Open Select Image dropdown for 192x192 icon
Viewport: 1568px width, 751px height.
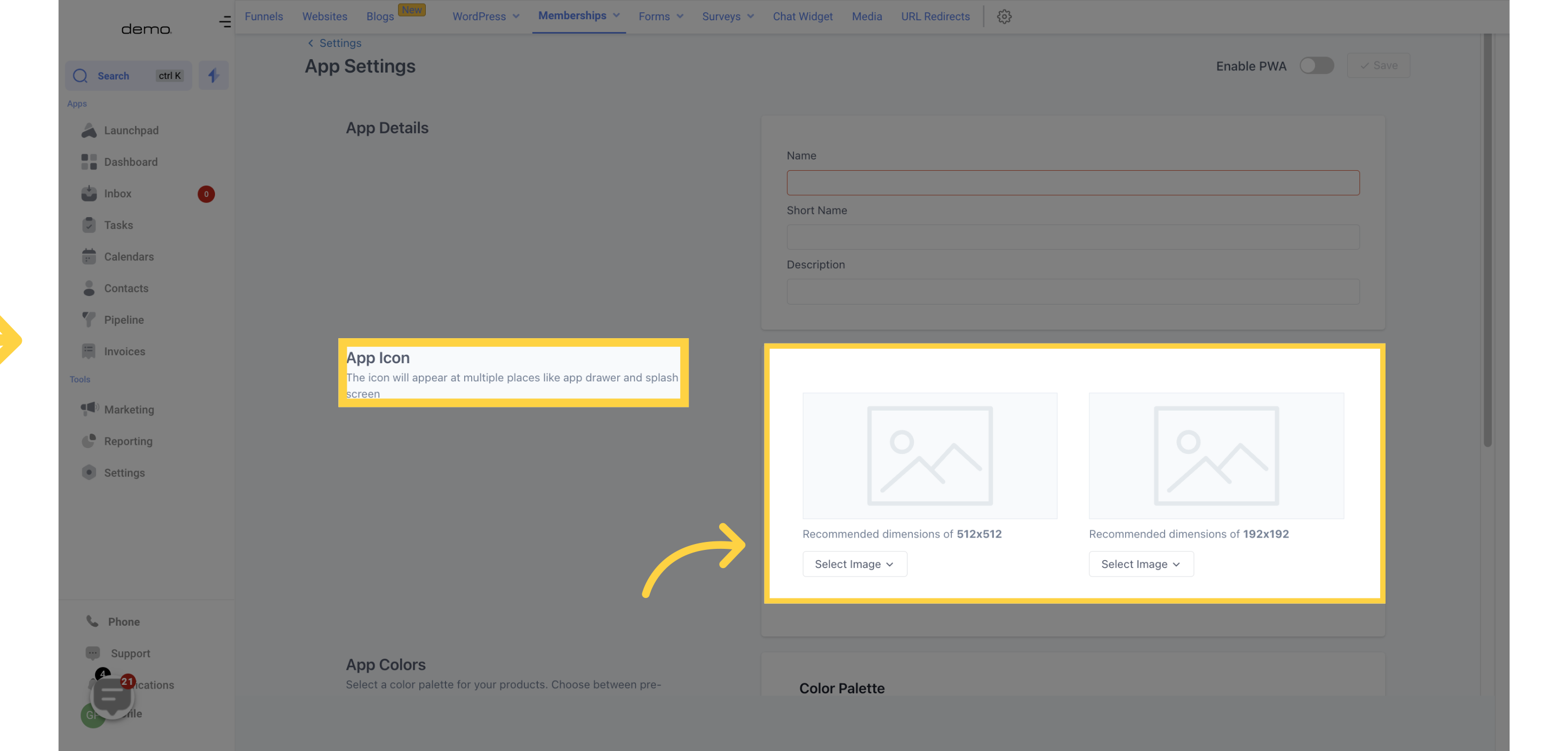point(1141,564)
